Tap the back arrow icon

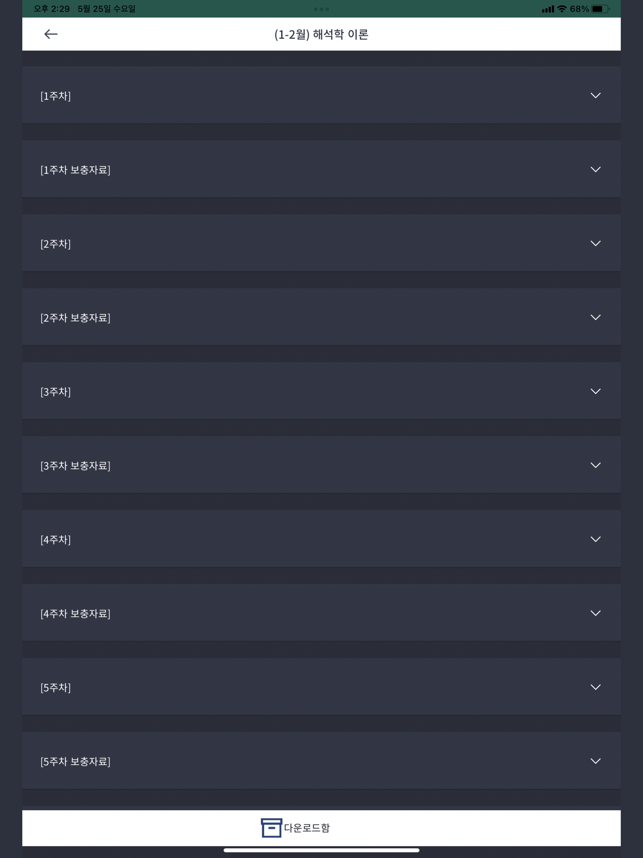tap(51, 34)
